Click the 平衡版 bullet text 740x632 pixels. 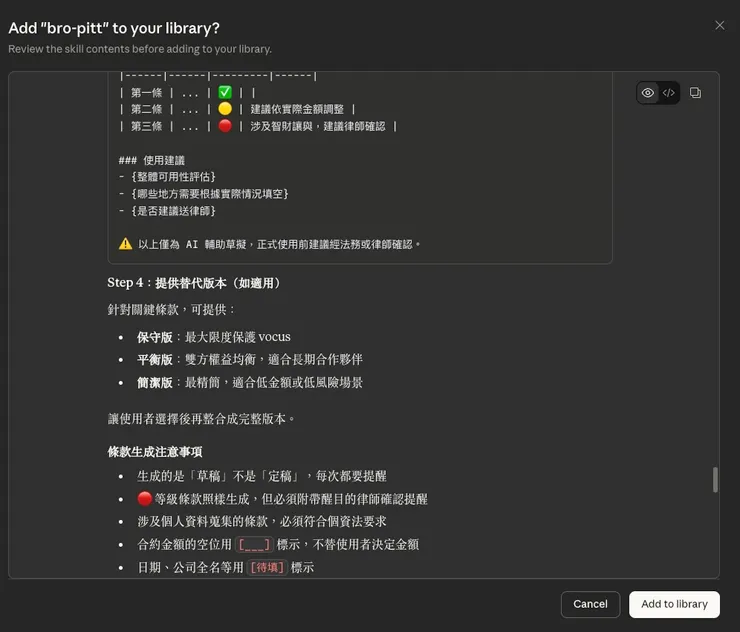tap(250, 360)
